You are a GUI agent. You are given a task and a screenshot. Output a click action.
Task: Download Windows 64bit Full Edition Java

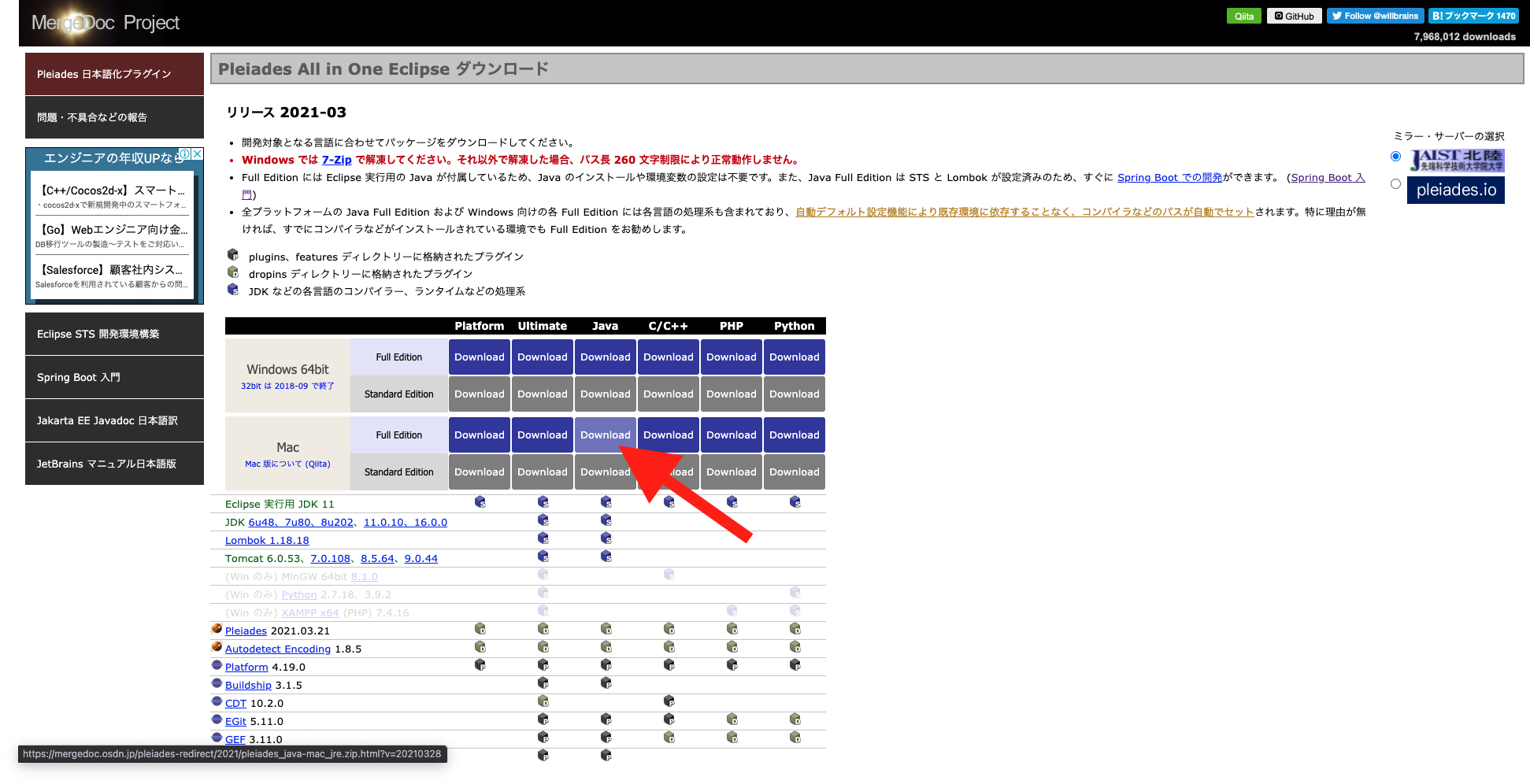pos(606,357)
